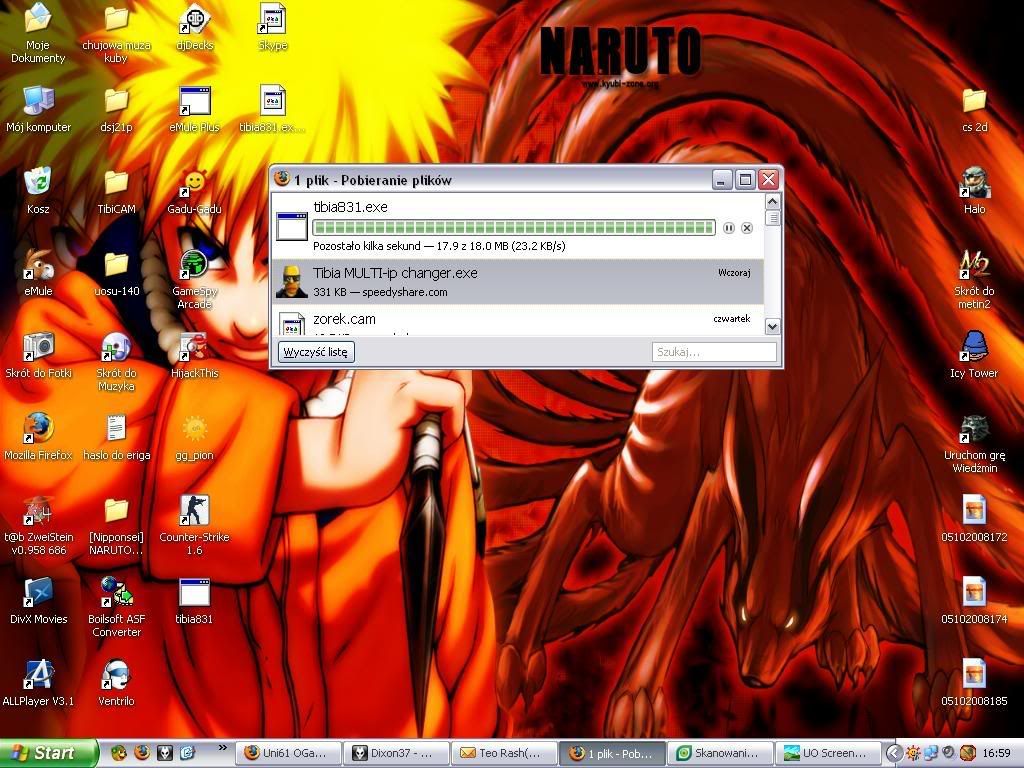Select the Counter-Strike 1.6 shortcut
1024x768 pixels.
point(195,526)
